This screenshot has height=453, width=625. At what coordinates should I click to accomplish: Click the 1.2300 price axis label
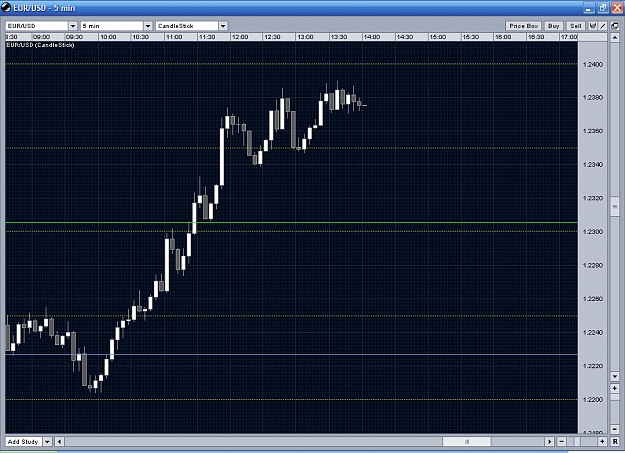pos(593,232)
